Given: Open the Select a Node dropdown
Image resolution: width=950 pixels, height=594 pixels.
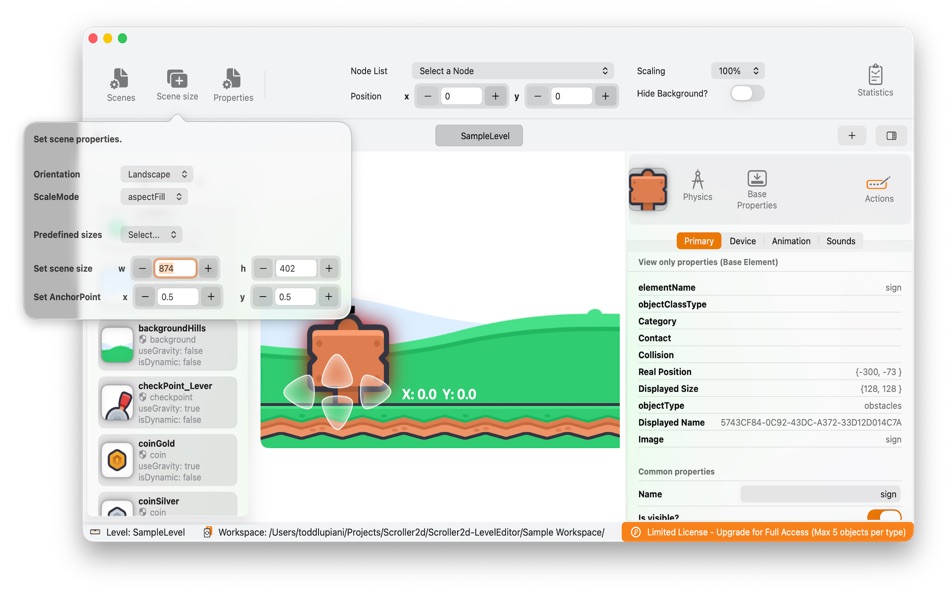Looking at the screenshot, I should 513,71.
